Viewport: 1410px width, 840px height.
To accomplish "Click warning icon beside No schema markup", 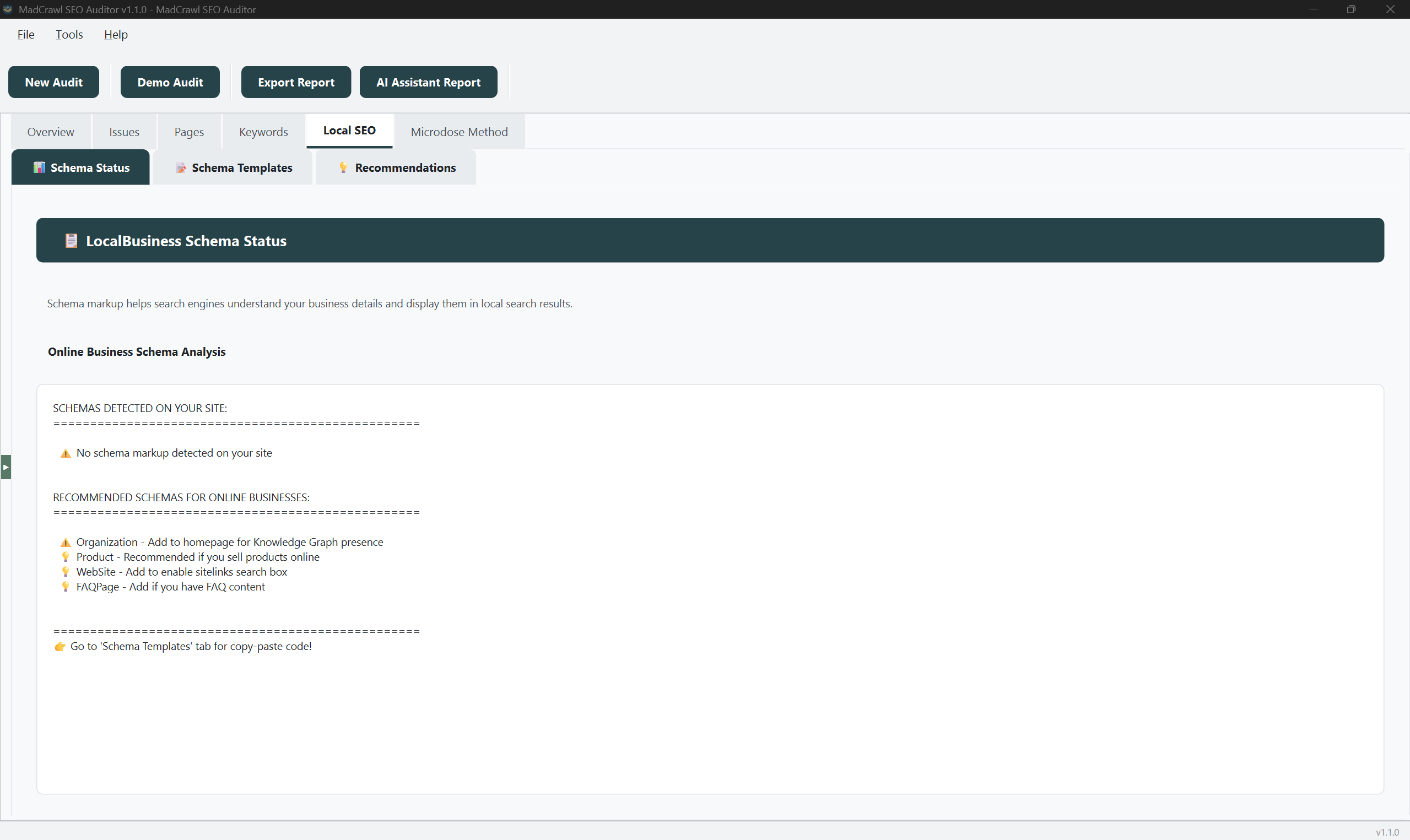I will (x=66, y=453).
